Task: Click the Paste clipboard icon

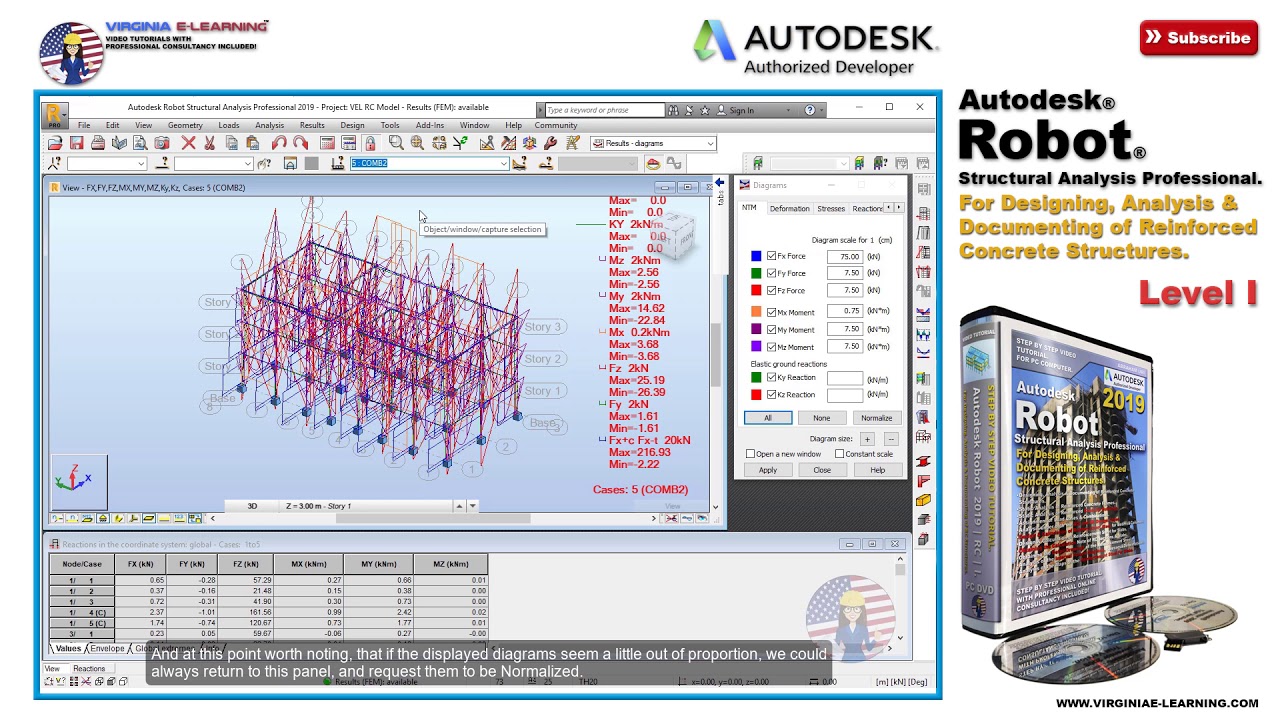Action: [x=253, y=143]
